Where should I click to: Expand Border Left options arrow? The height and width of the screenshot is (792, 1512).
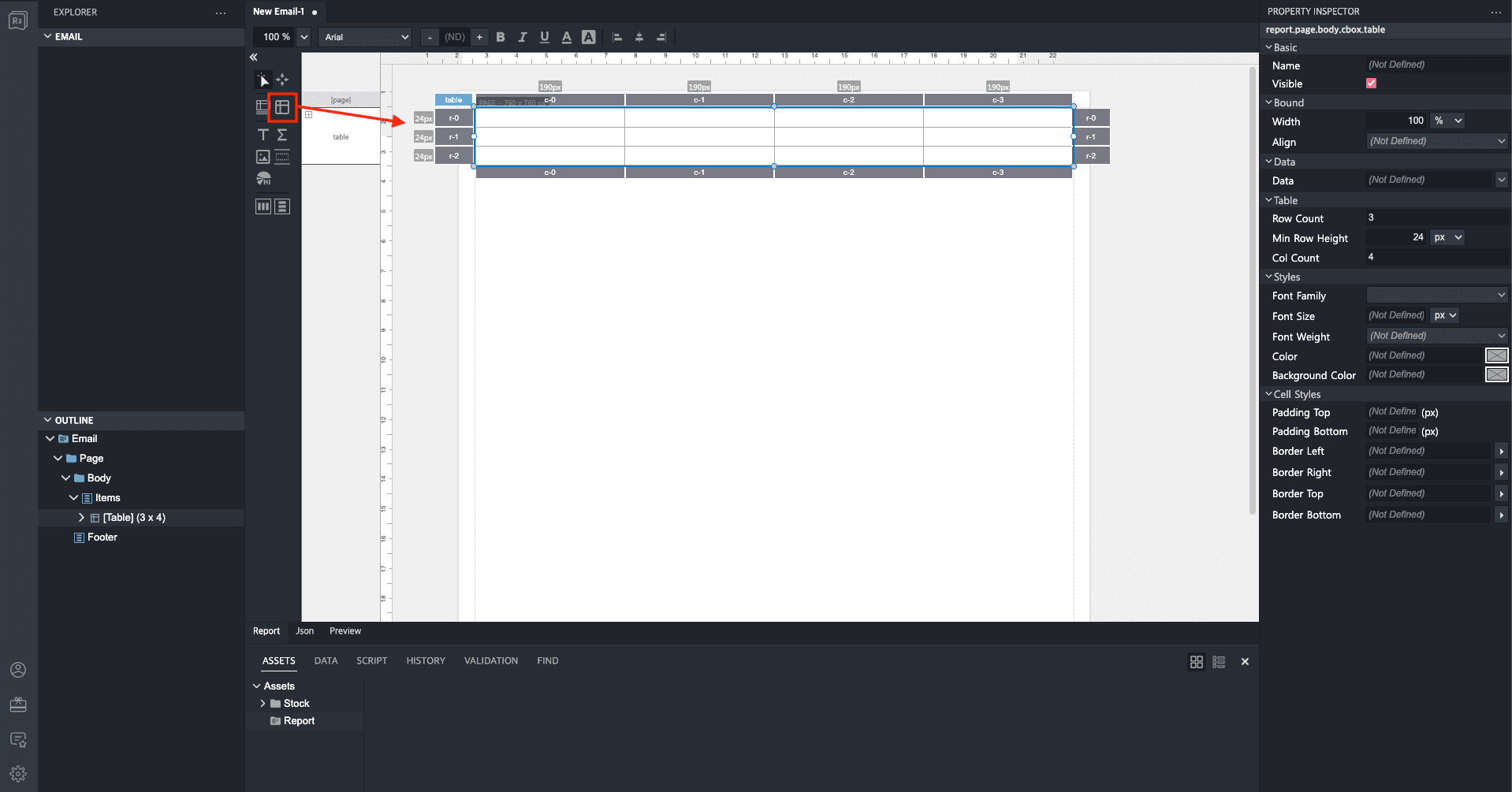1501,452
